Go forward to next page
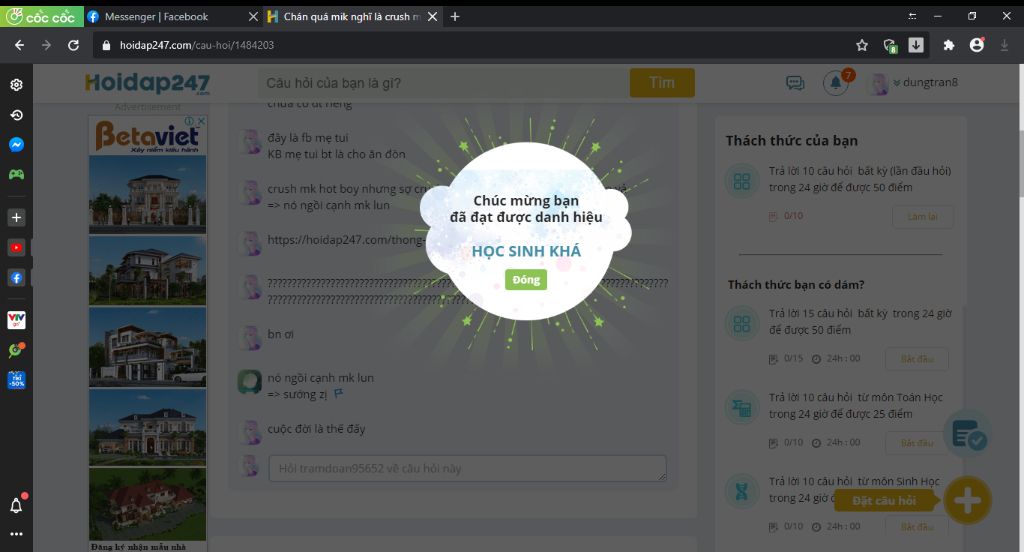Image resolution: width=1024 pixels, height=552 pixels. point(46,45)
